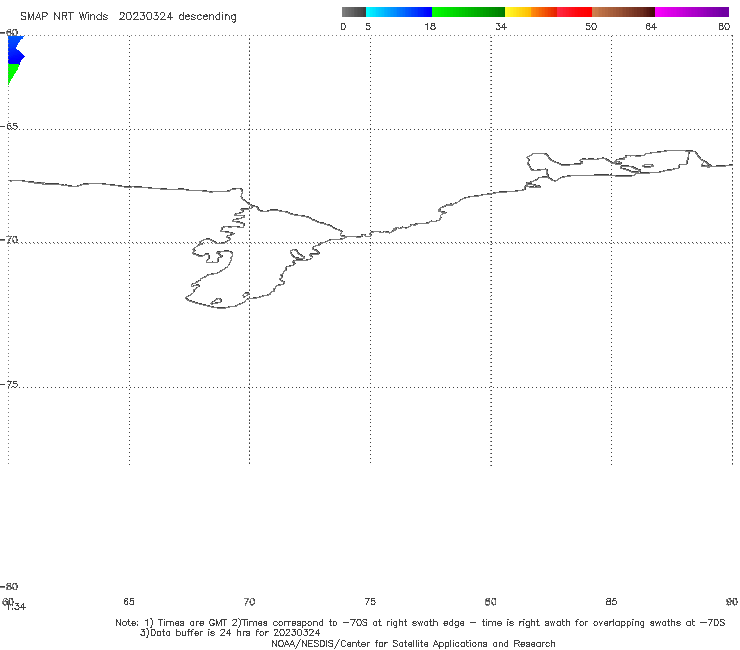Screen dimensions: 740x650
Task: Click the longitude axis label '75'
Action: 370,601
